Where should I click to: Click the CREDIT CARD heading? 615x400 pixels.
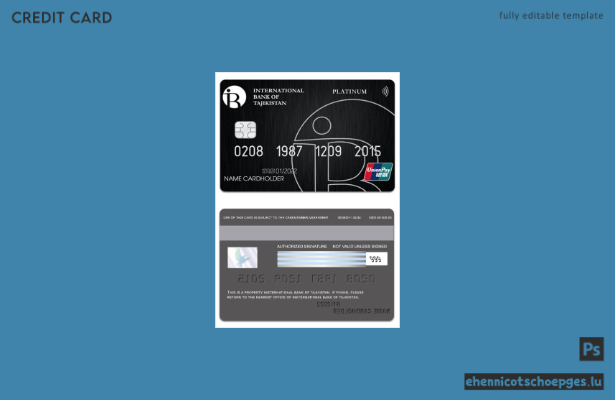[x=62, y=18]
